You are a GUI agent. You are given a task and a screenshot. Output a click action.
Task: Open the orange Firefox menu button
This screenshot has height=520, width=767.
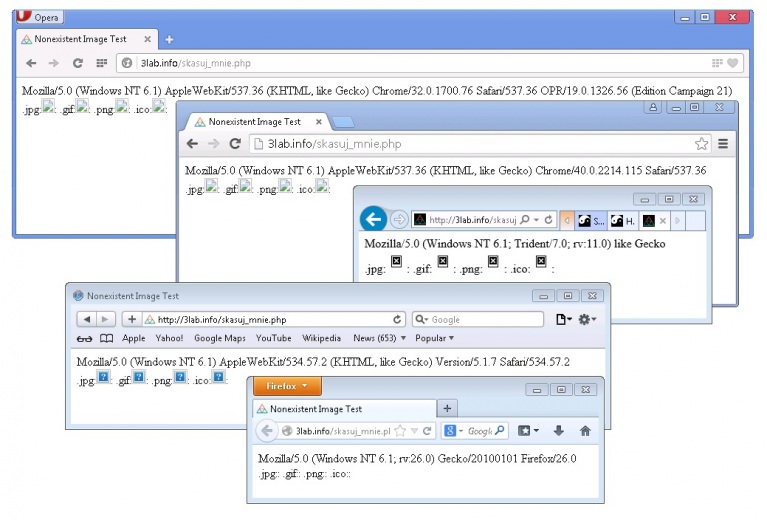click(286, 386)
